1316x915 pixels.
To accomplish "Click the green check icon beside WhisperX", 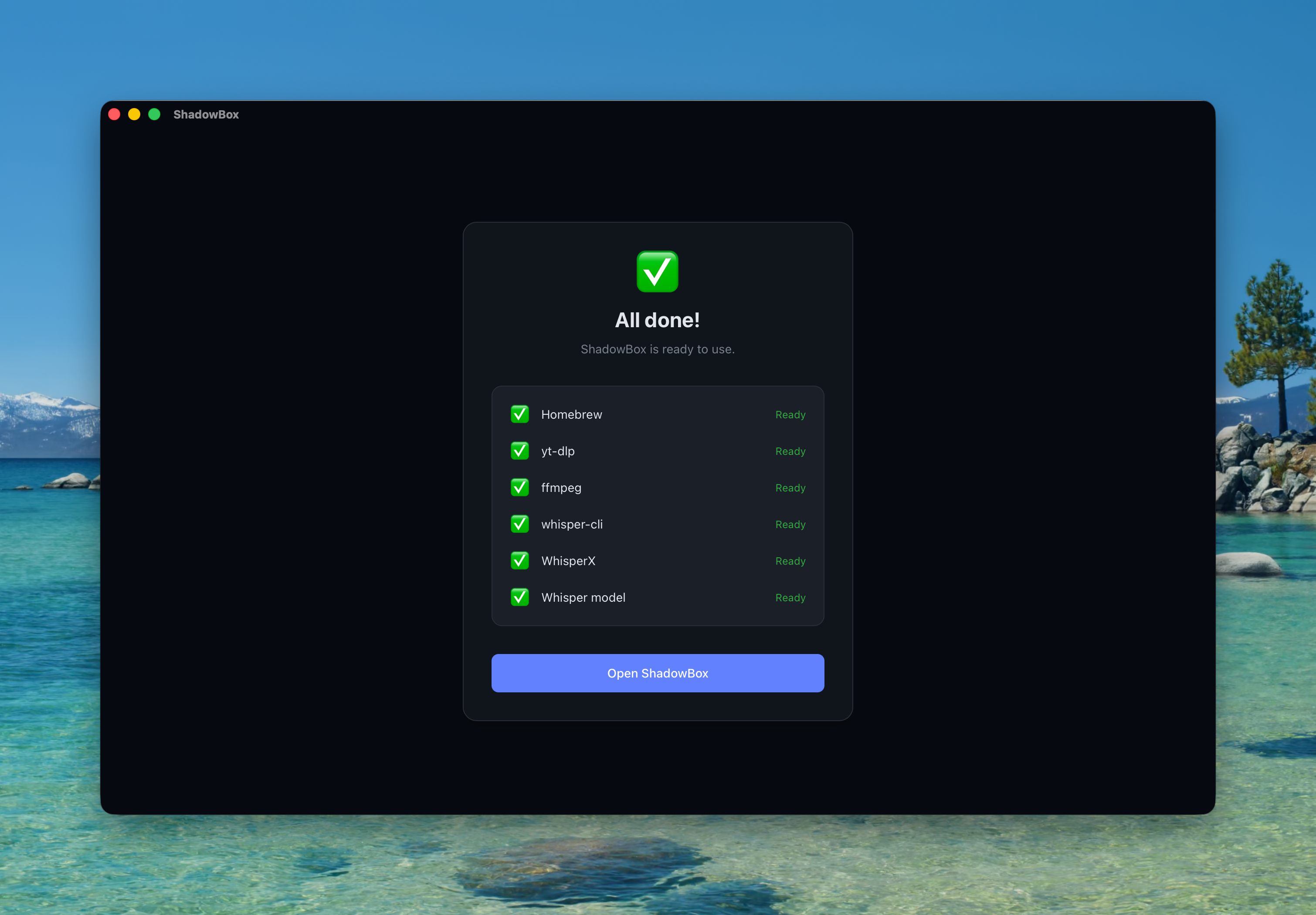I will pyautogui.click(x=520, y=561).
